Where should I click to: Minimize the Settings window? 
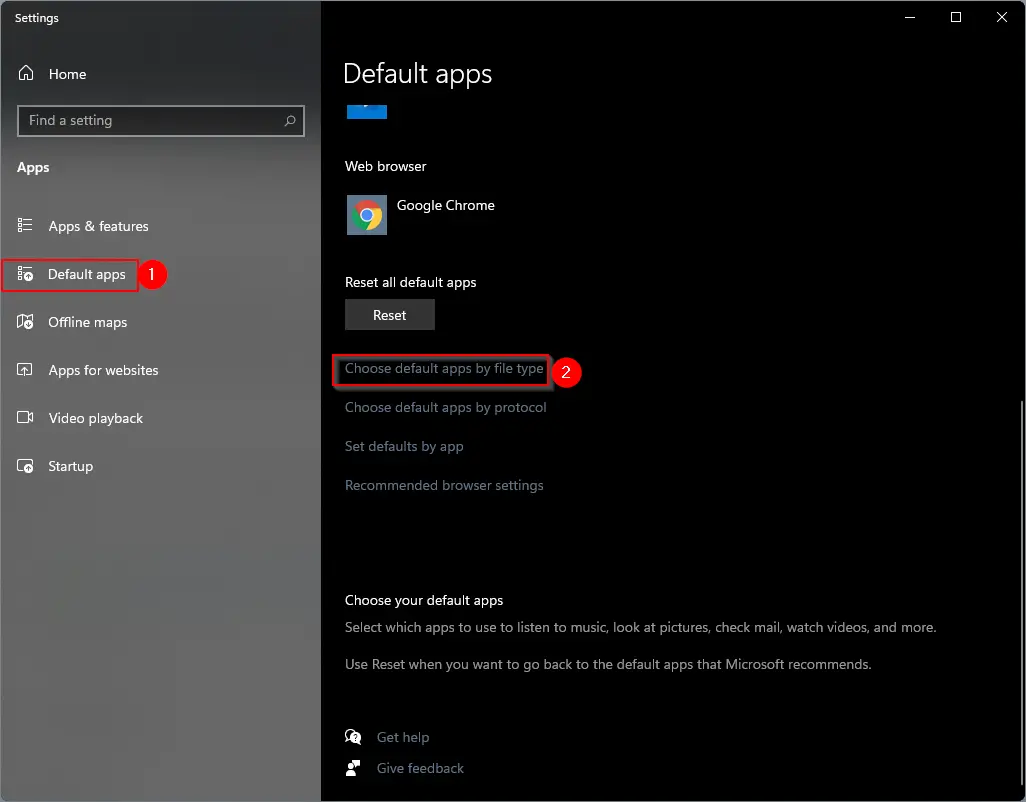(910, 18)
